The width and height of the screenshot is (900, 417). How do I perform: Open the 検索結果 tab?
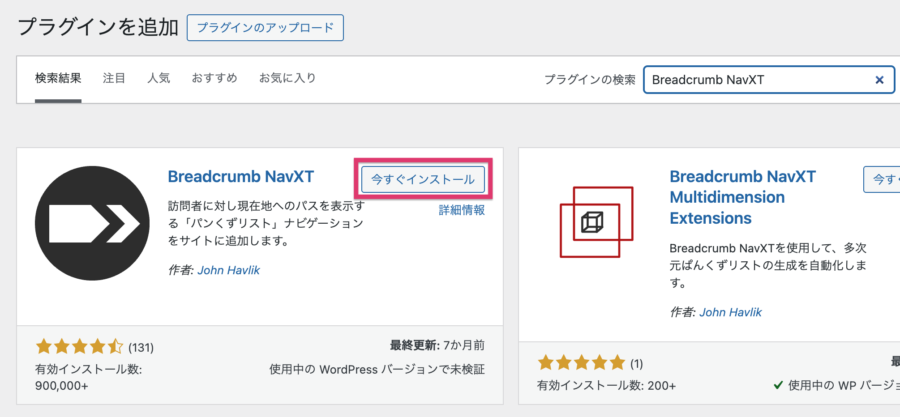tap(58, 78)
